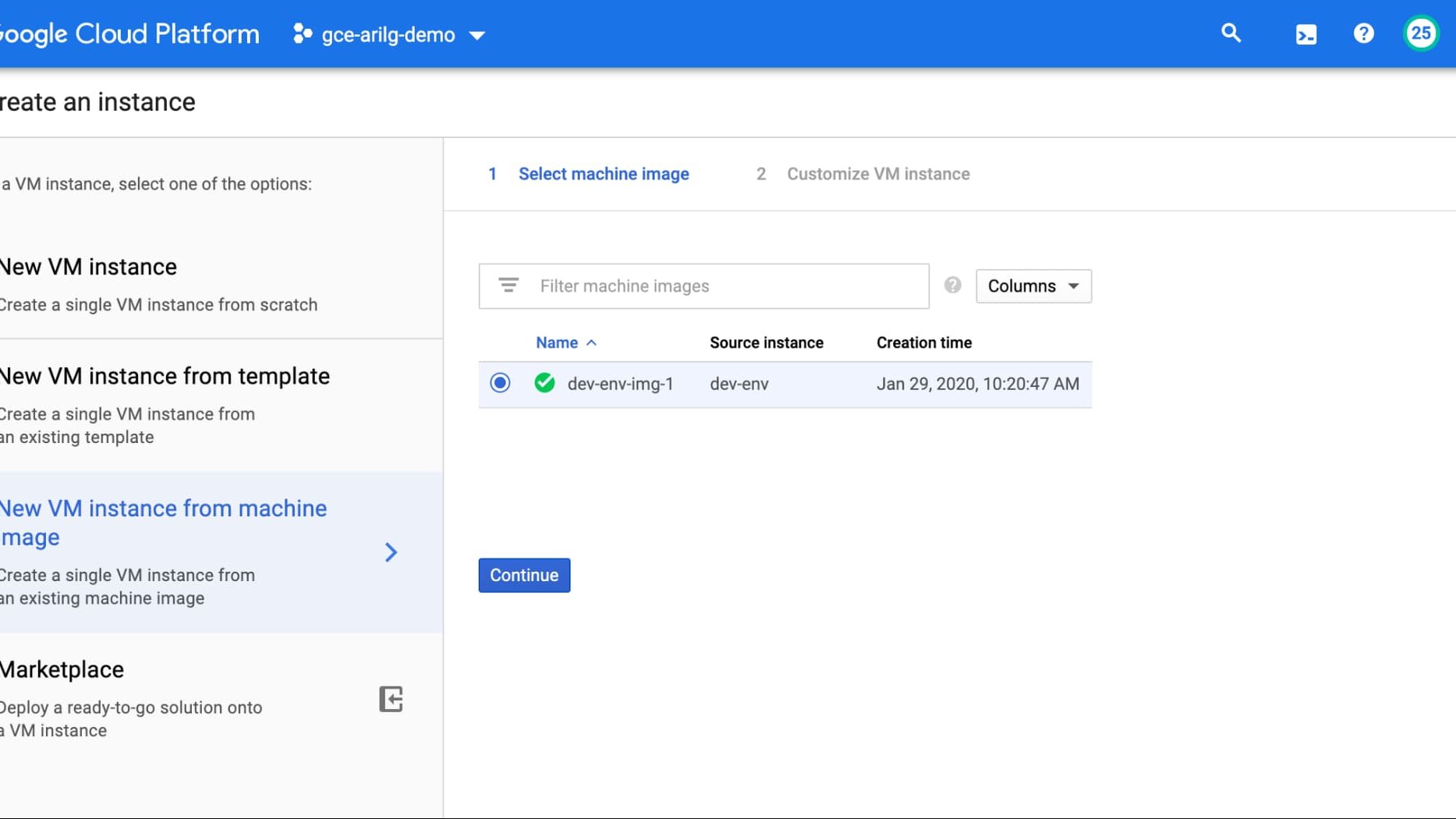Screen dimensions: 1456x819
Task: Click Creation time column header
Action: tap(923, 342)
